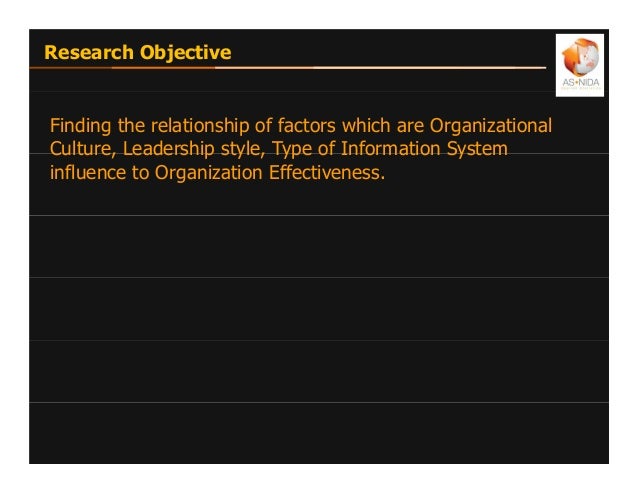
Task: Click the 'Research Objective' slide title
Action: (138, 52)
